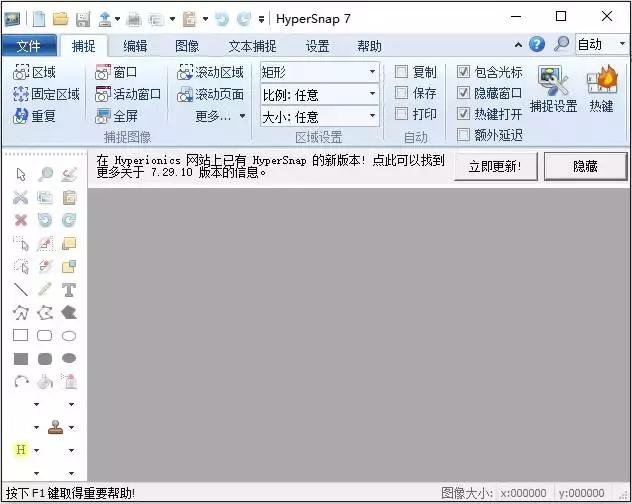The width and height of the screenshot is (632, 504).
Task: Open the 比例: 任意 ratio dropdown
Action: [320, 95]
